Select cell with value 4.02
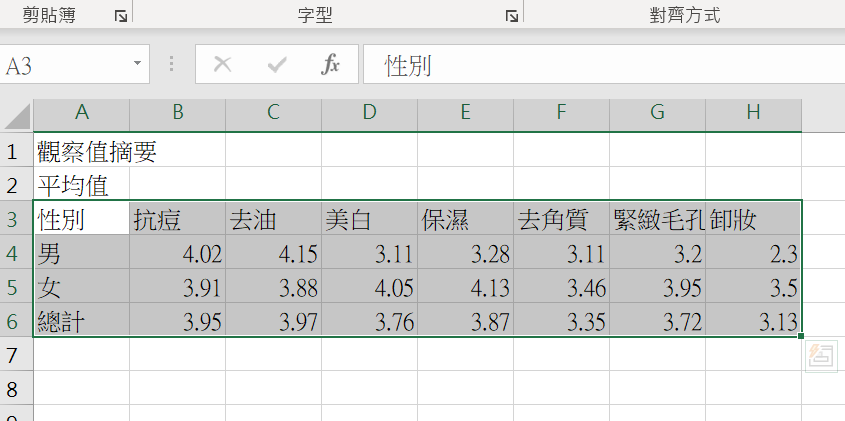 click(177, 253)
